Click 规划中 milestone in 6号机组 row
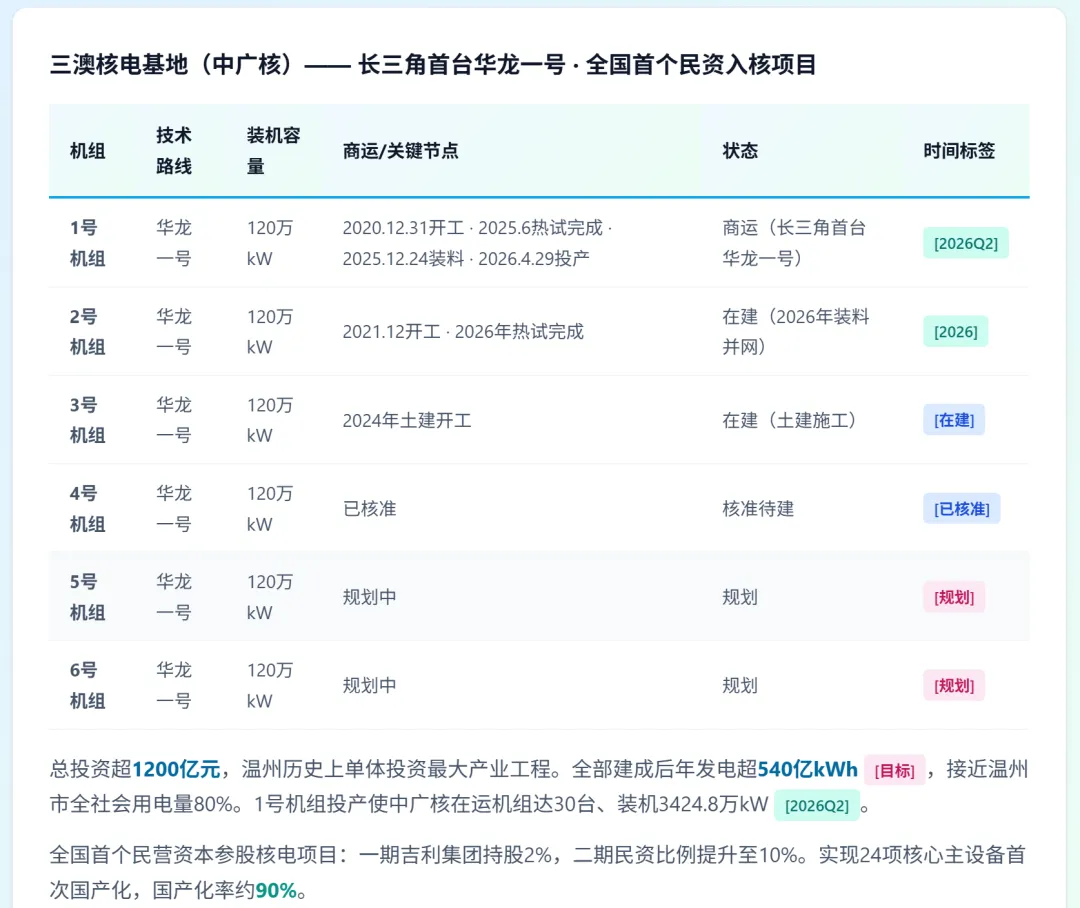1080x908 pixels. [x=369, y=685]
